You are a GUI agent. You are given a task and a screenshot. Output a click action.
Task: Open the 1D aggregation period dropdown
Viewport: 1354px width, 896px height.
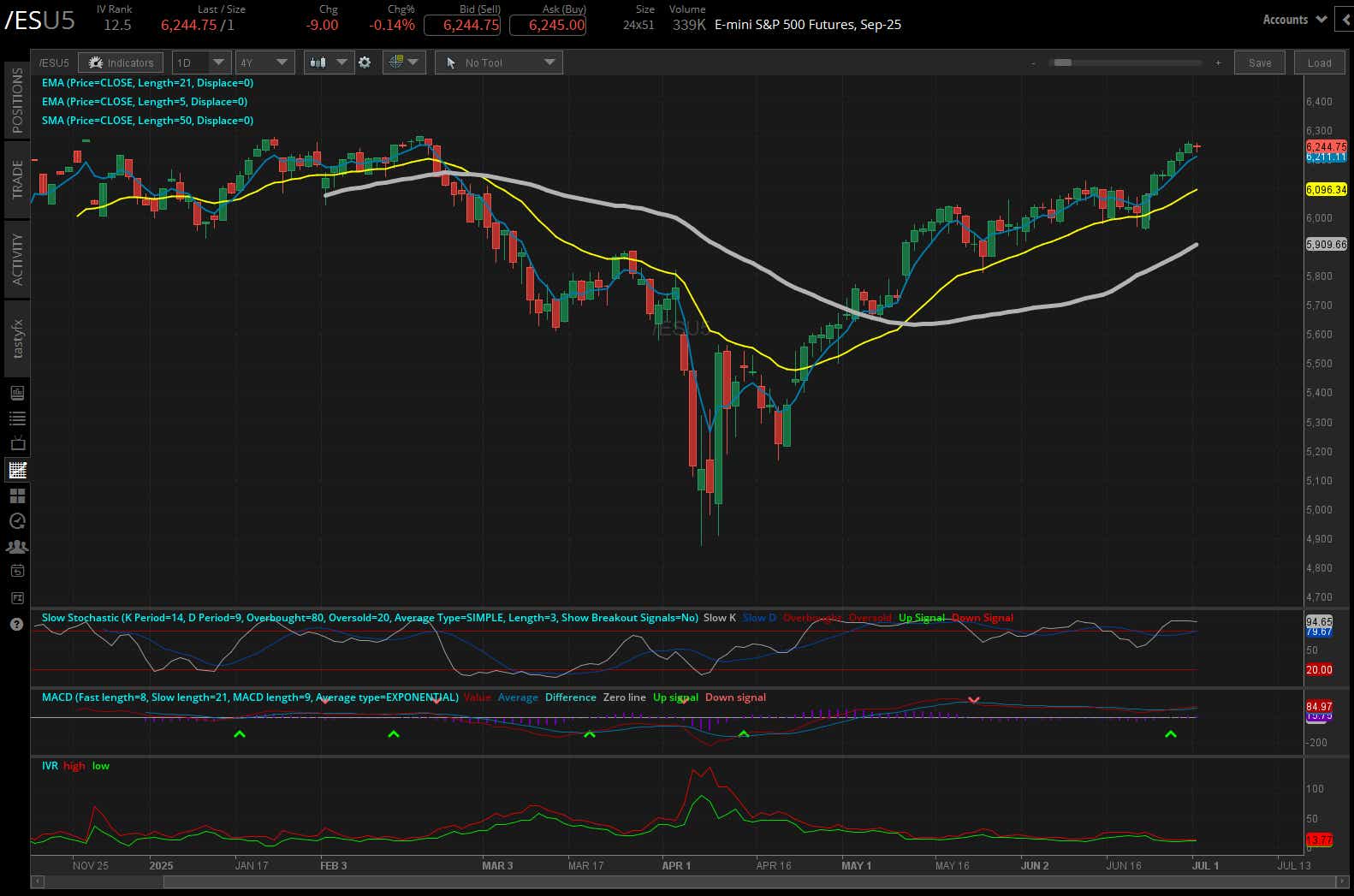(201, 62)
